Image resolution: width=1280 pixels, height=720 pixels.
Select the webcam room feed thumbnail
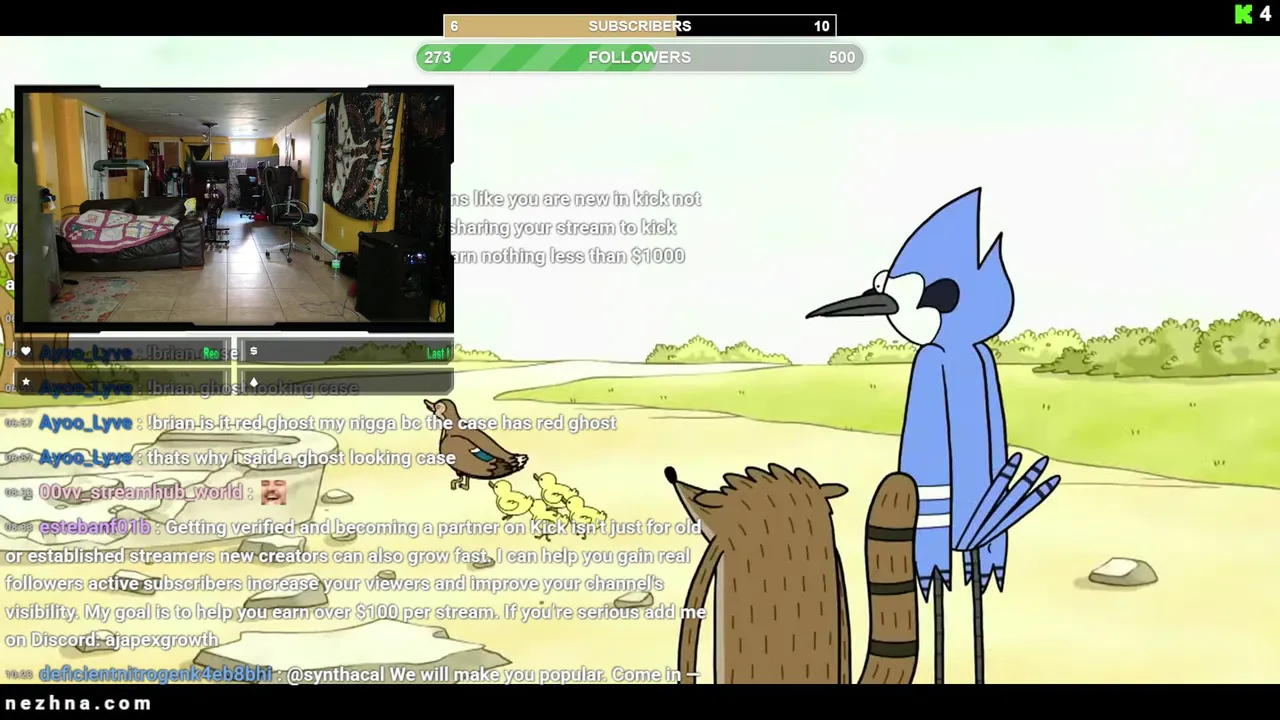[x=234, y=208]
